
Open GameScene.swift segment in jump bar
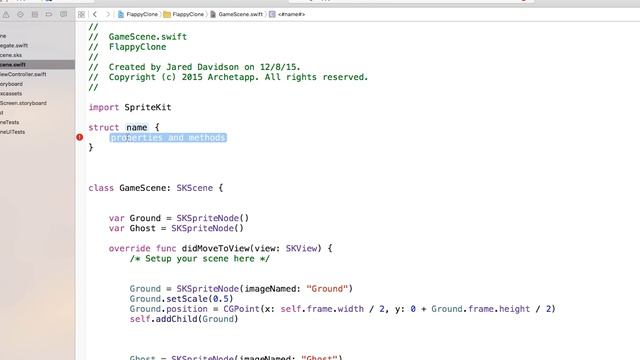click(x=240, y=14)
